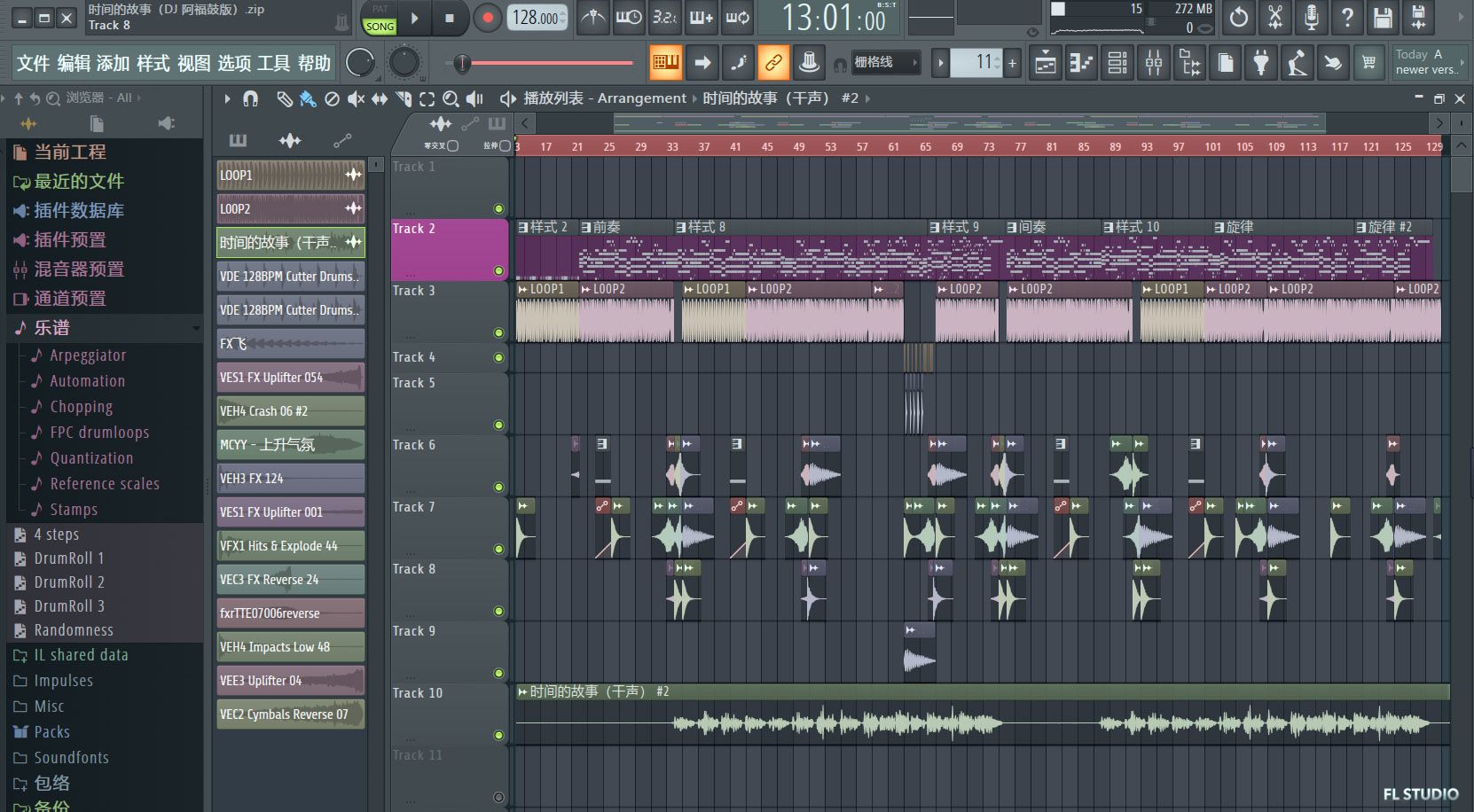This screenshot has height=812, width=1474.
Task: Open the plugin picker plug icon
Action: 1261,63
